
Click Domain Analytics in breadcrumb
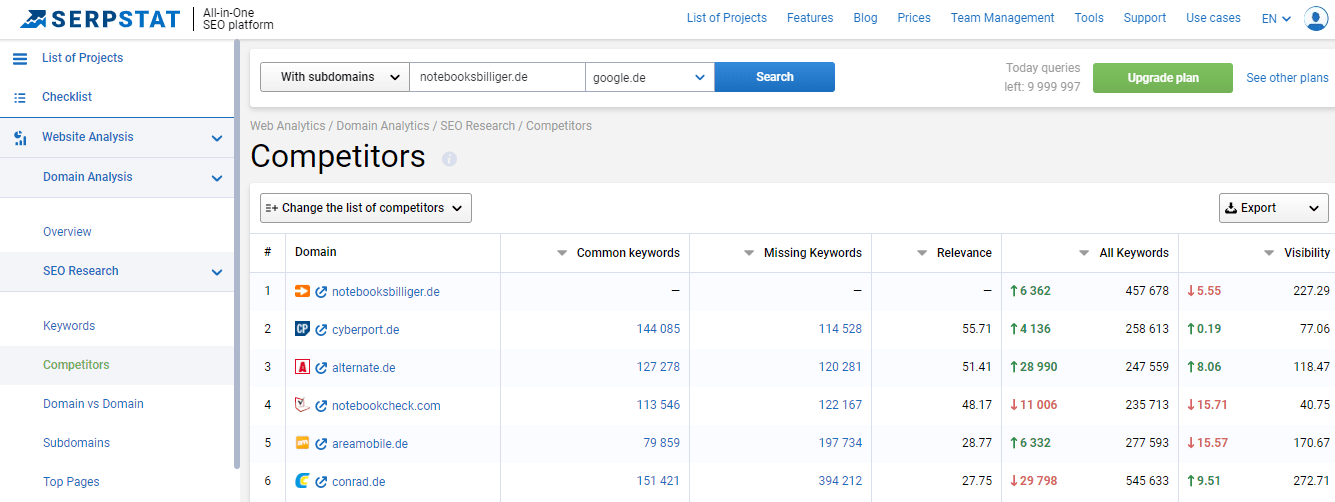pyautogui.click(x=383, y=126)
